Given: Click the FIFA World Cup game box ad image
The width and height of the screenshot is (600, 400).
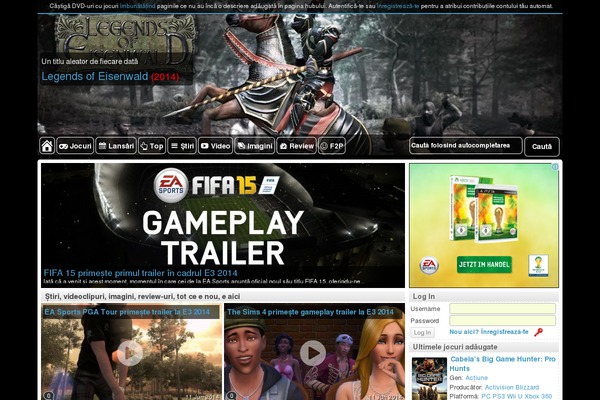Looking at the screenshot, I should (x=484, y=209).
